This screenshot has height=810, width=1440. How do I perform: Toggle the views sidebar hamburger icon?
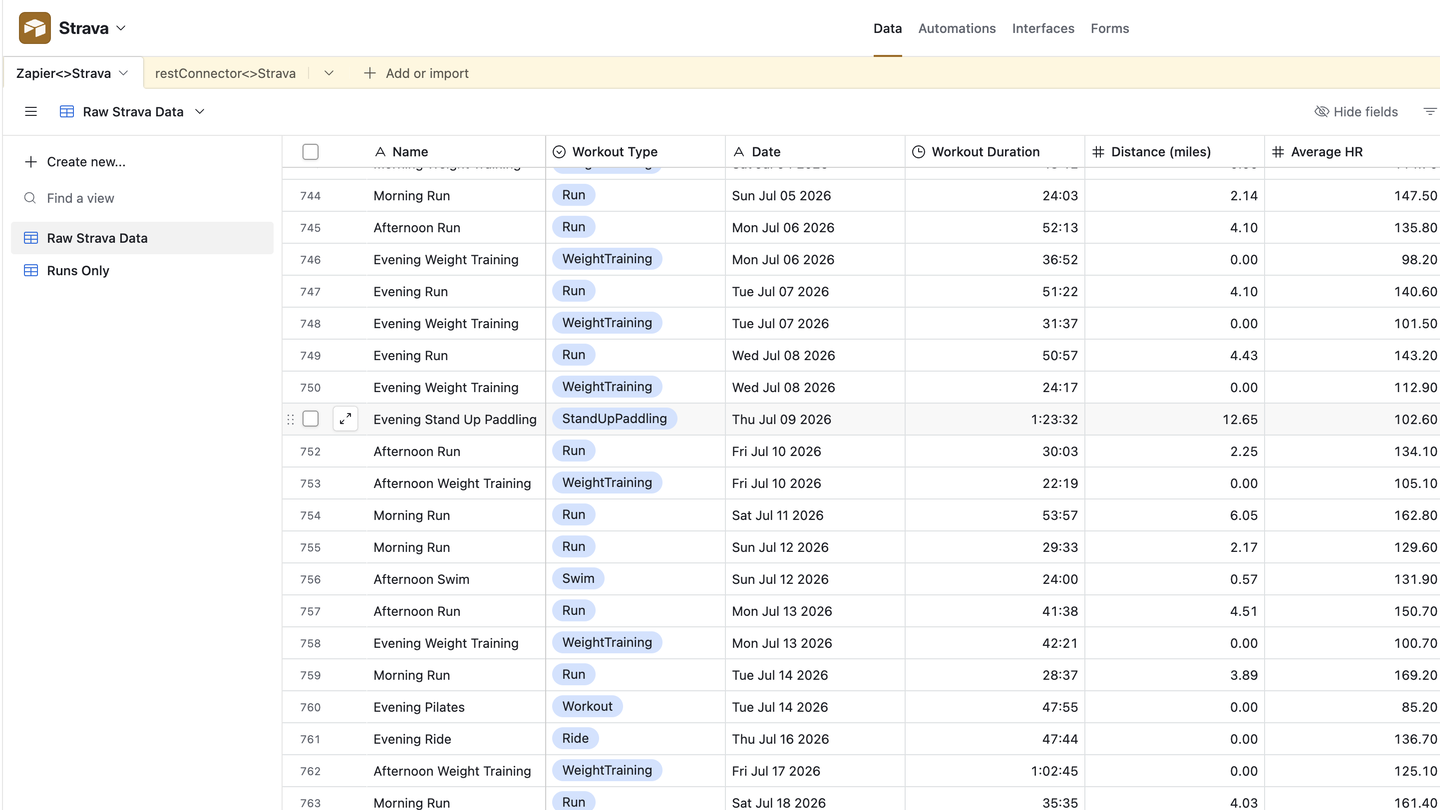click(x=31, y=112)
